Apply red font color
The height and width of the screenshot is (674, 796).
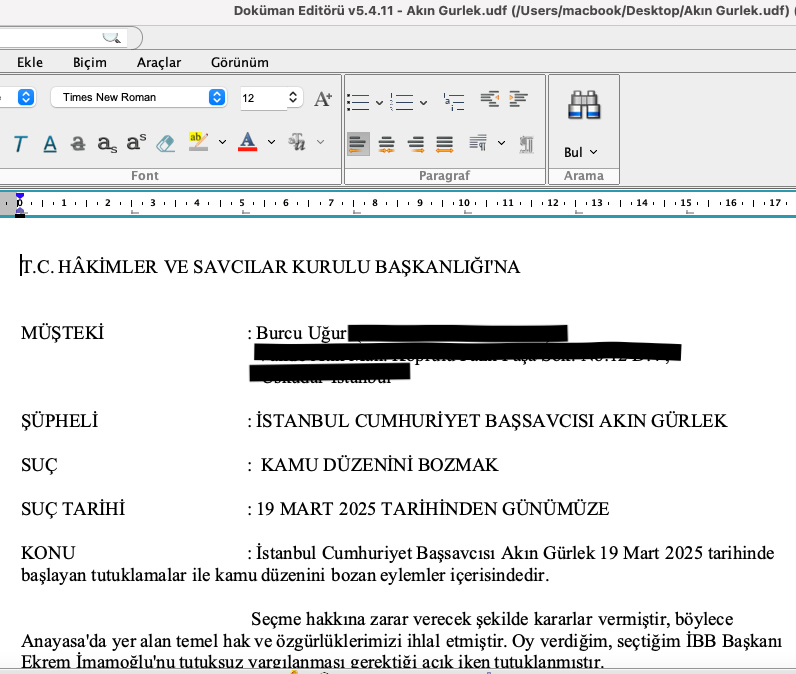tap(247, 142)
